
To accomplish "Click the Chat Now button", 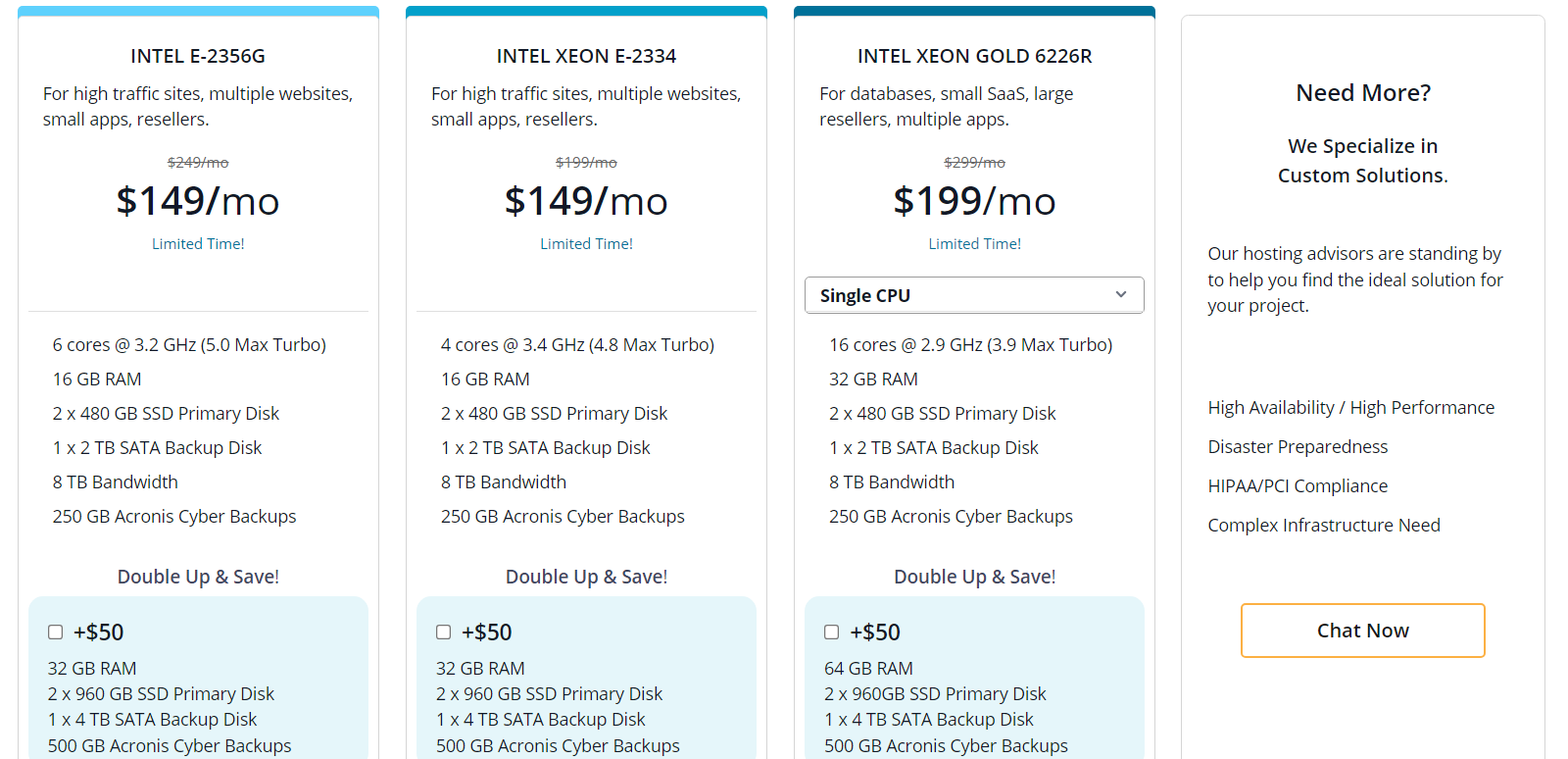I will [x=1363, y=631].
